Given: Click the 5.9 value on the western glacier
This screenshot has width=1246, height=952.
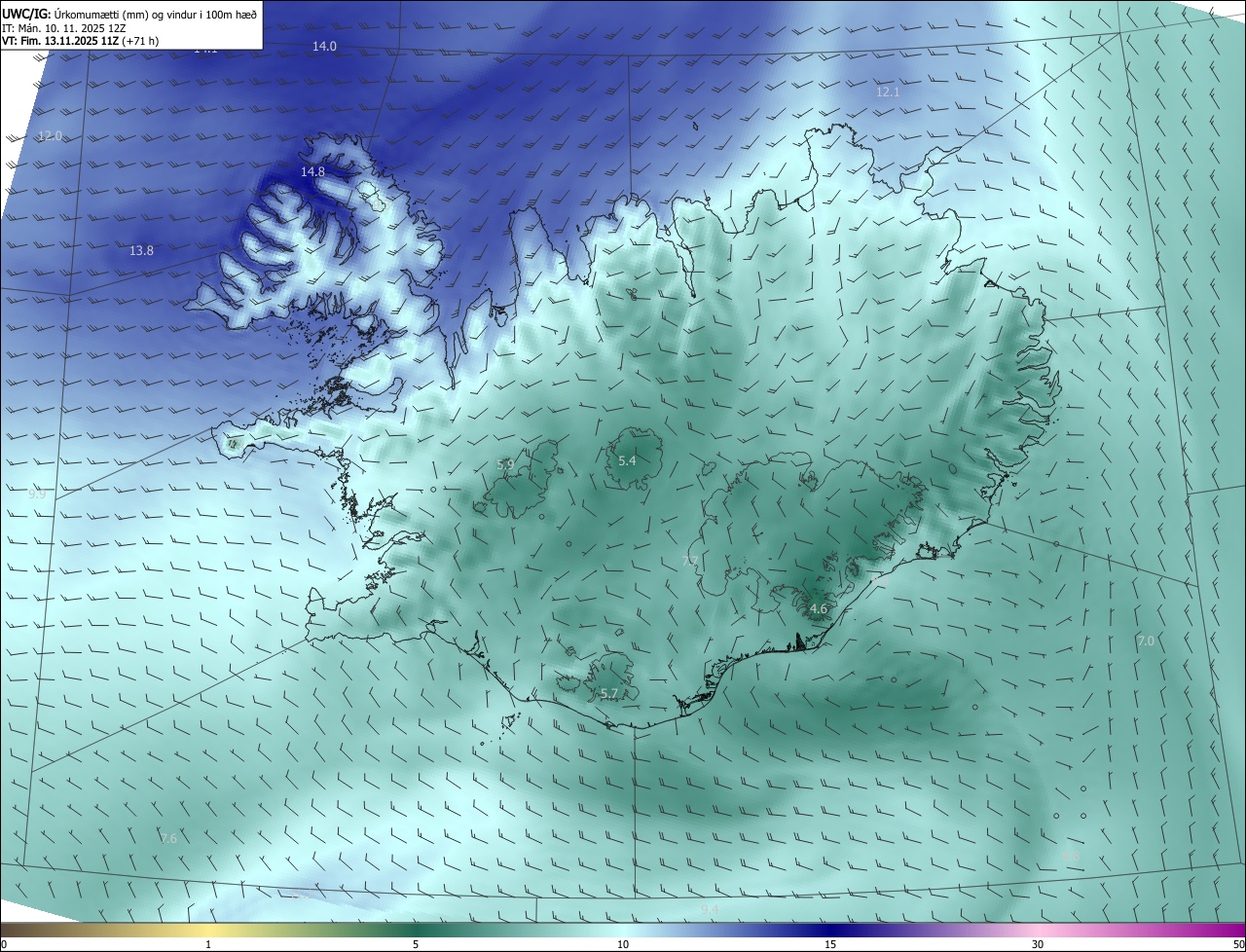Looking at the screenshot, I should [x=505, y=464].
